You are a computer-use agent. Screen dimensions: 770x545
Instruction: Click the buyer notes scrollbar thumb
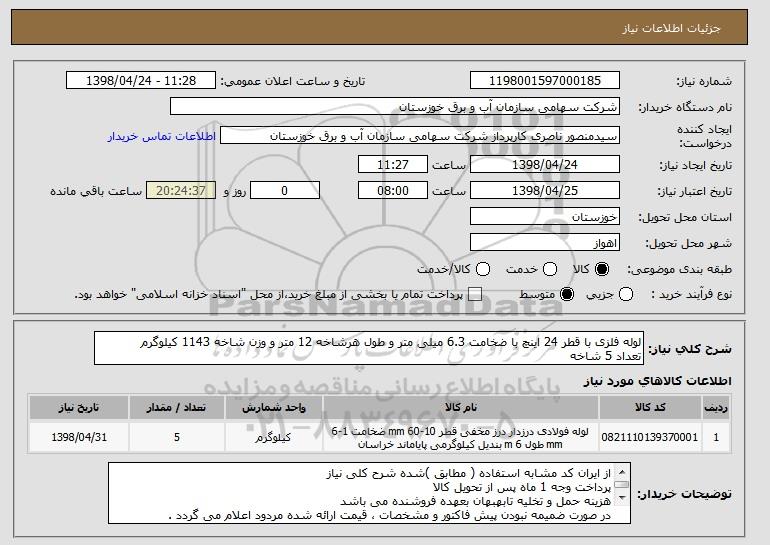pos(622,485)
